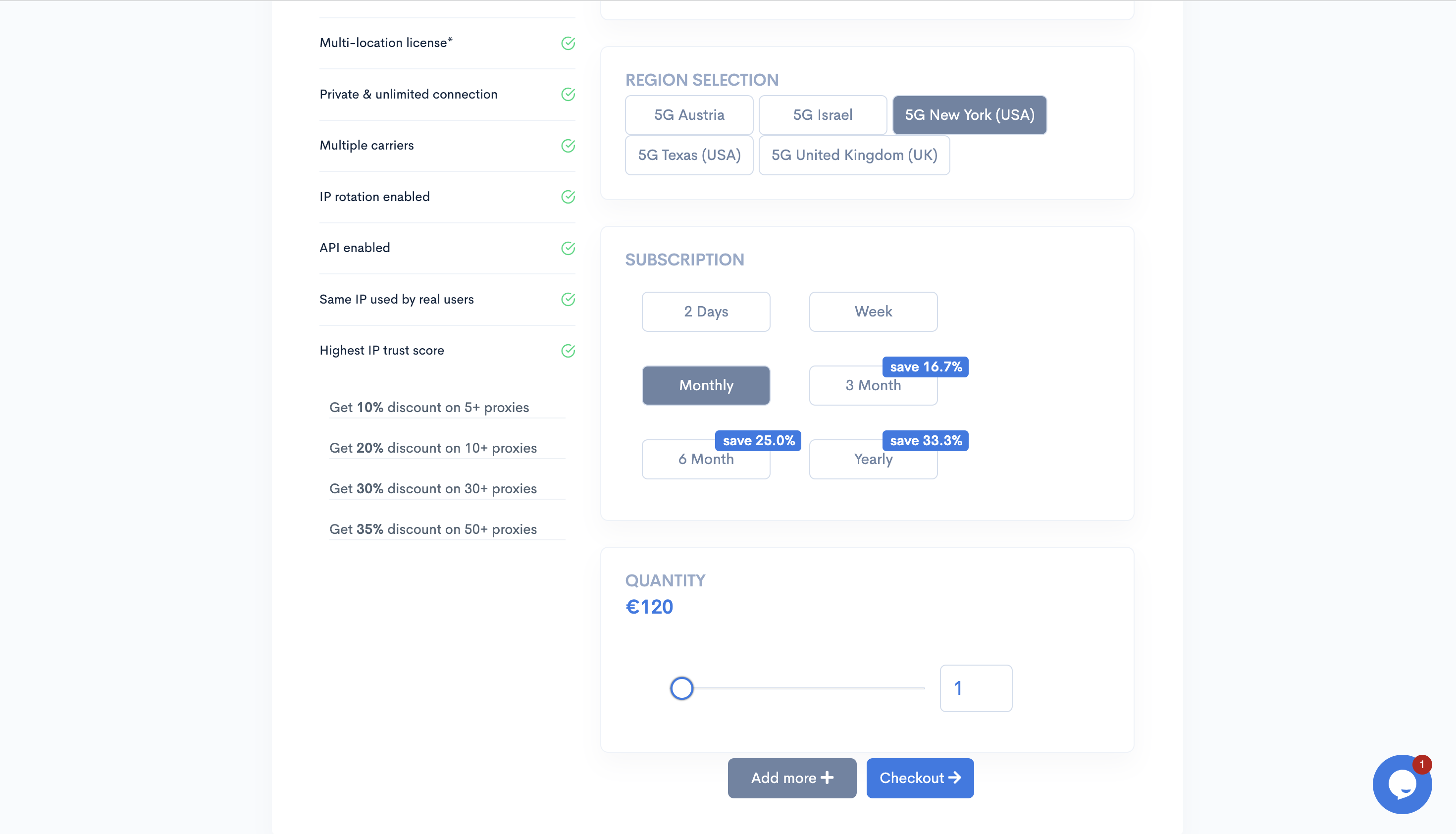Click the API enabled checkmark icon

pos(568,248)
